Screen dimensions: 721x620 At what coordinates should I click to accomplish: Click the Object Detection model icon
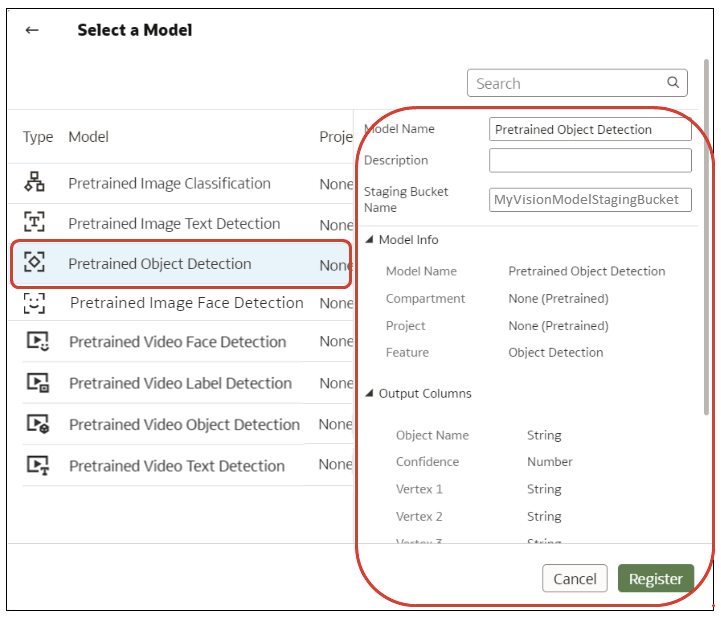[x=35, y=263]
